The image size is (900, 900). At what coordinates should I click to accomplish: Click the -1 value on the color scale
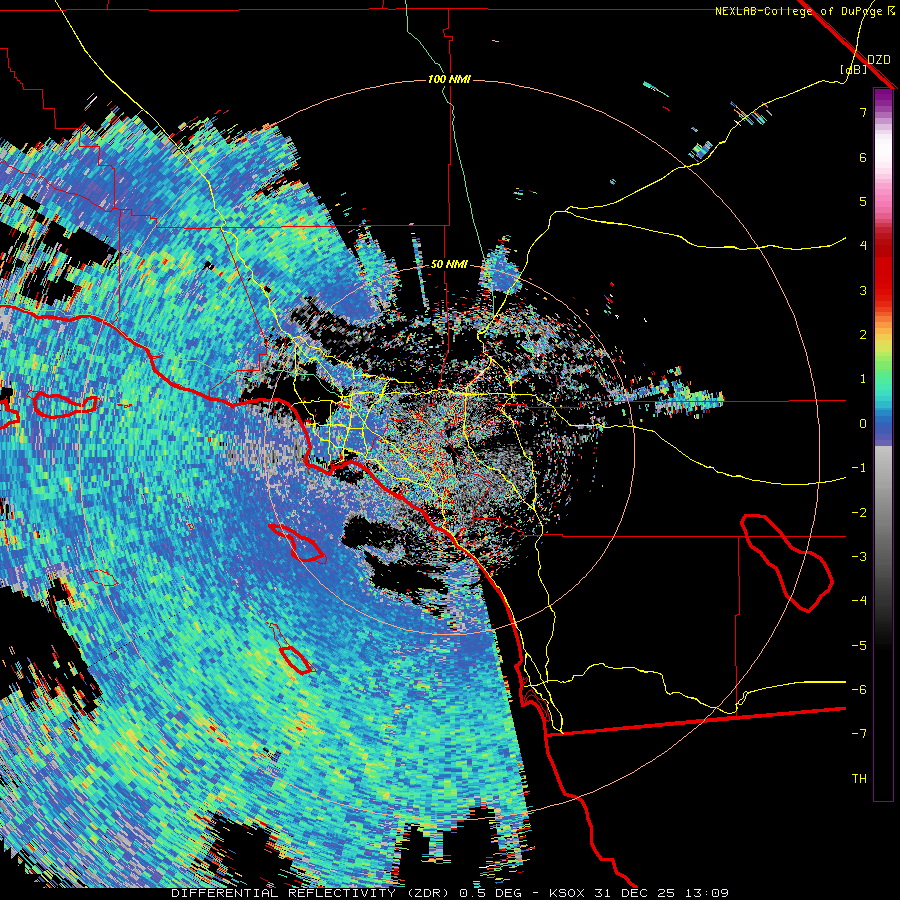tap(859, 468)
